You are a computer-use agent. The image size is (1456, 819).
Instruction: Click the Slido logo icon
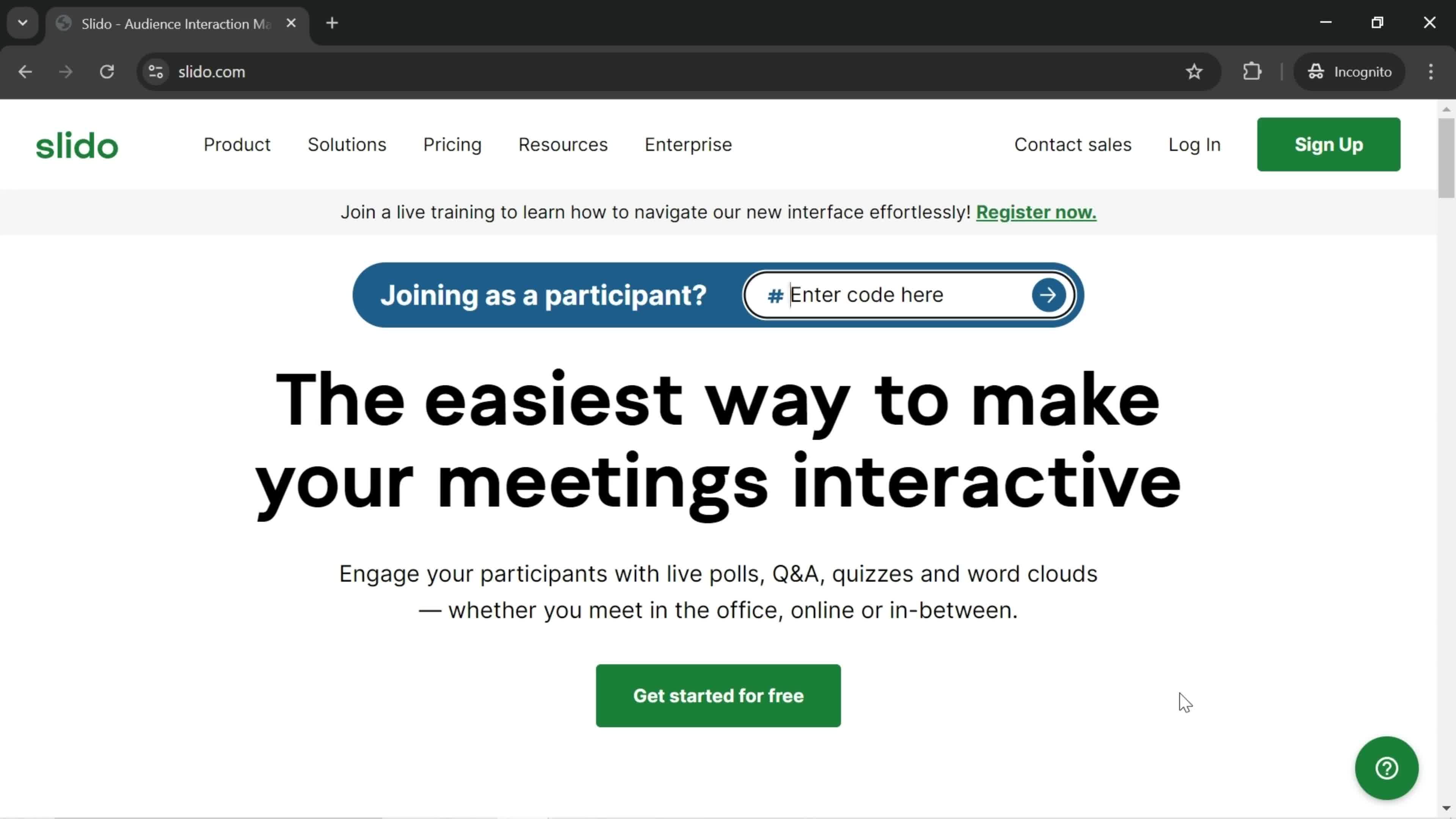(77, 145)
